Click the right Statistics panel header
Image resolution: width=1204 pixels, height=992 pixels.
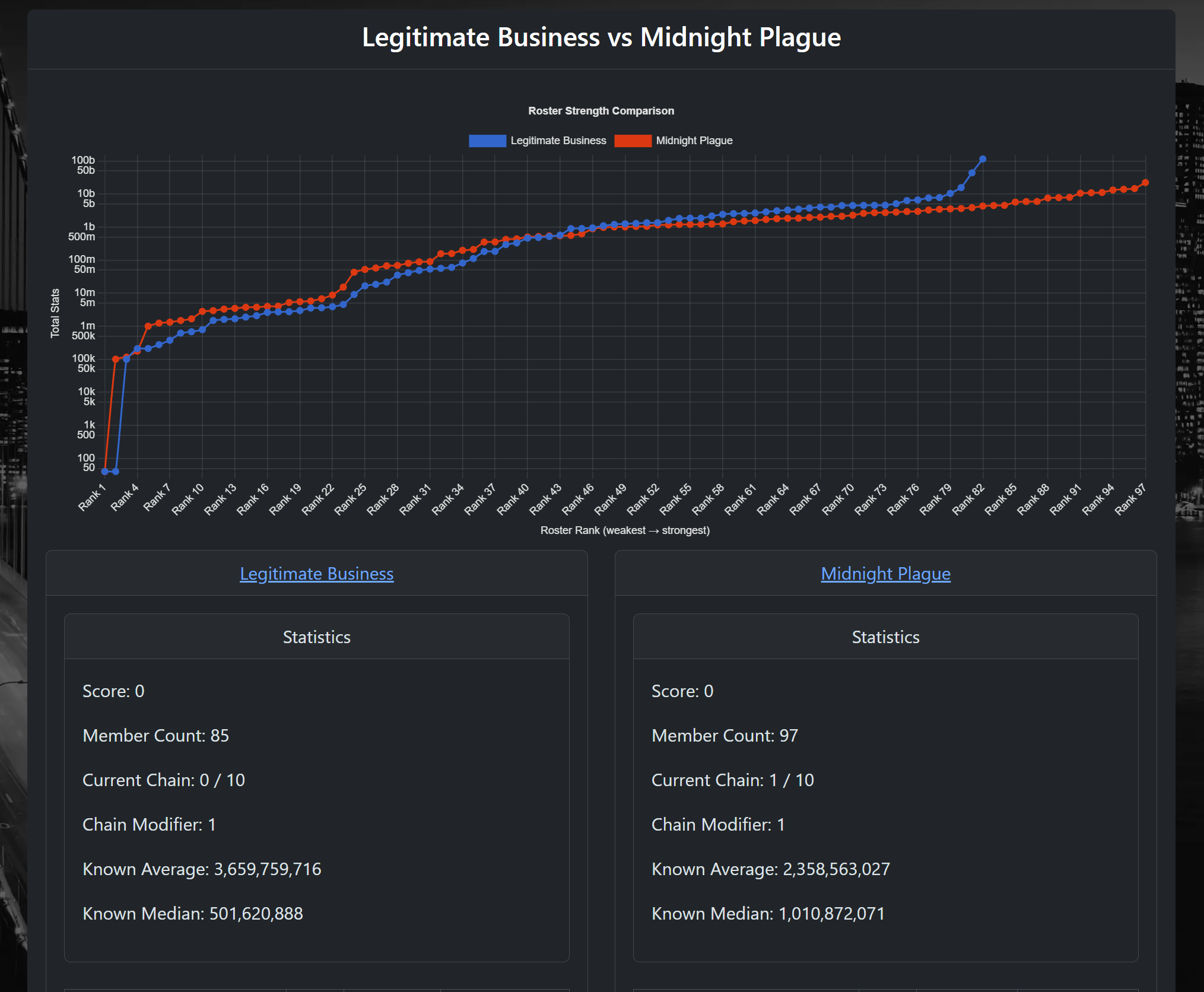coord(885,637)
